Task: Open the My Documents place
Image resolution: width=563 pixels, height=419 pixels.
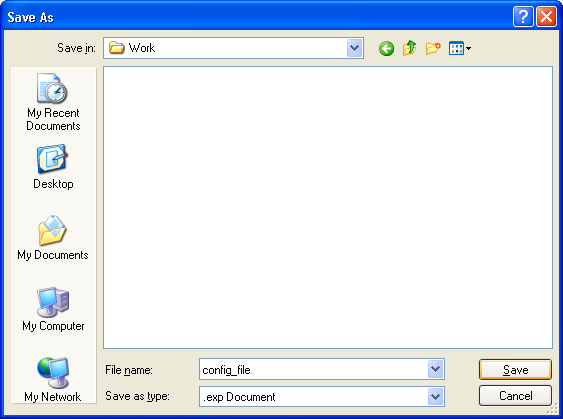Action: [53, 238]
